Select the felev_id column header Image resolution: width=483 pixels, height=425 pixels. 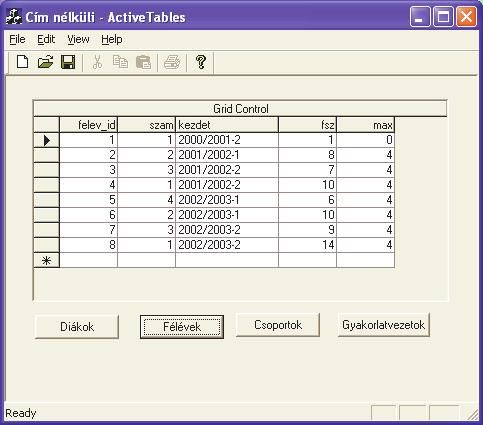click(88, 125)
